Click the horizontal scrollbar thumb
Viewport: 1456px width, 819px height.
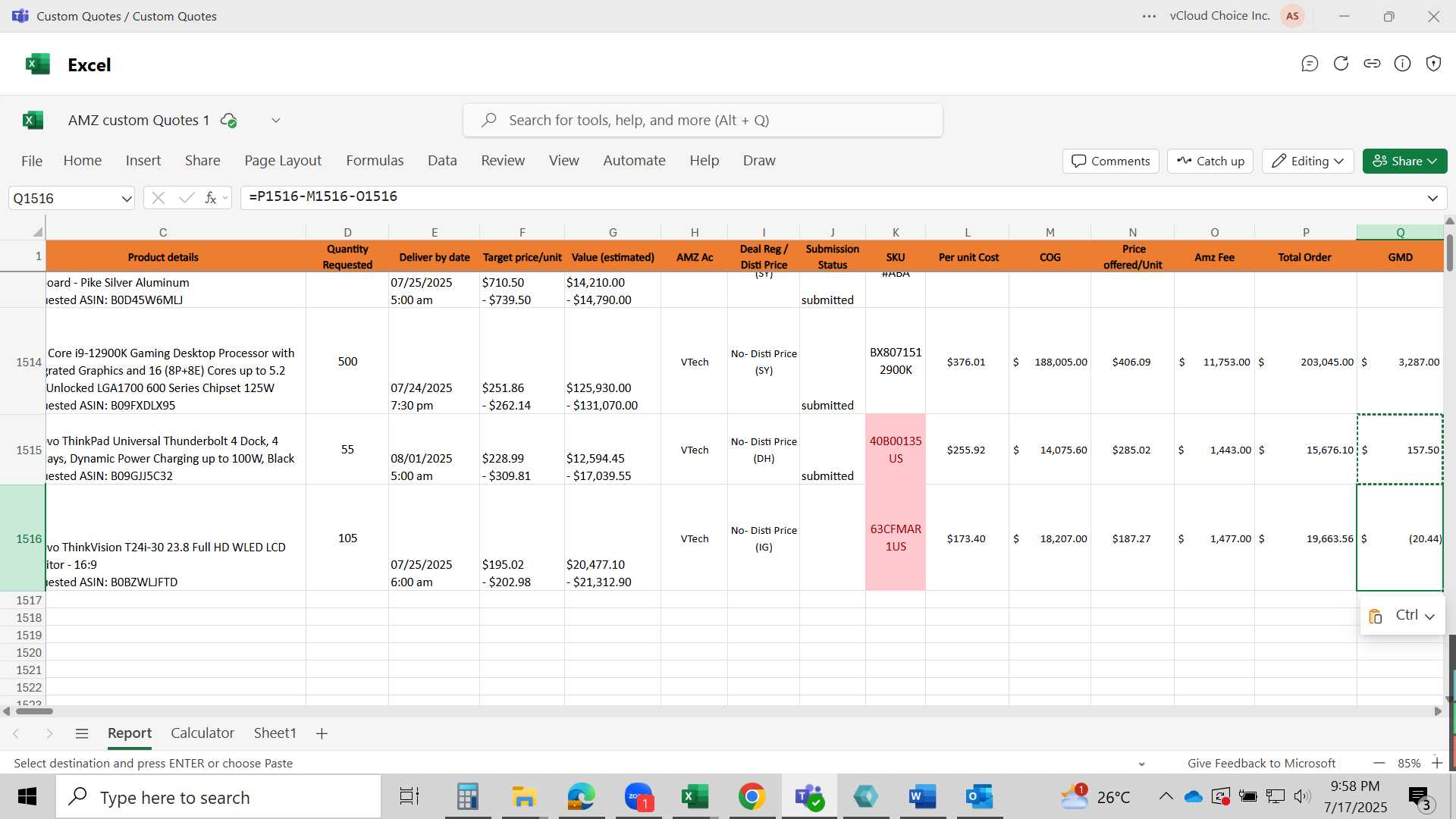tap(34, 711)
